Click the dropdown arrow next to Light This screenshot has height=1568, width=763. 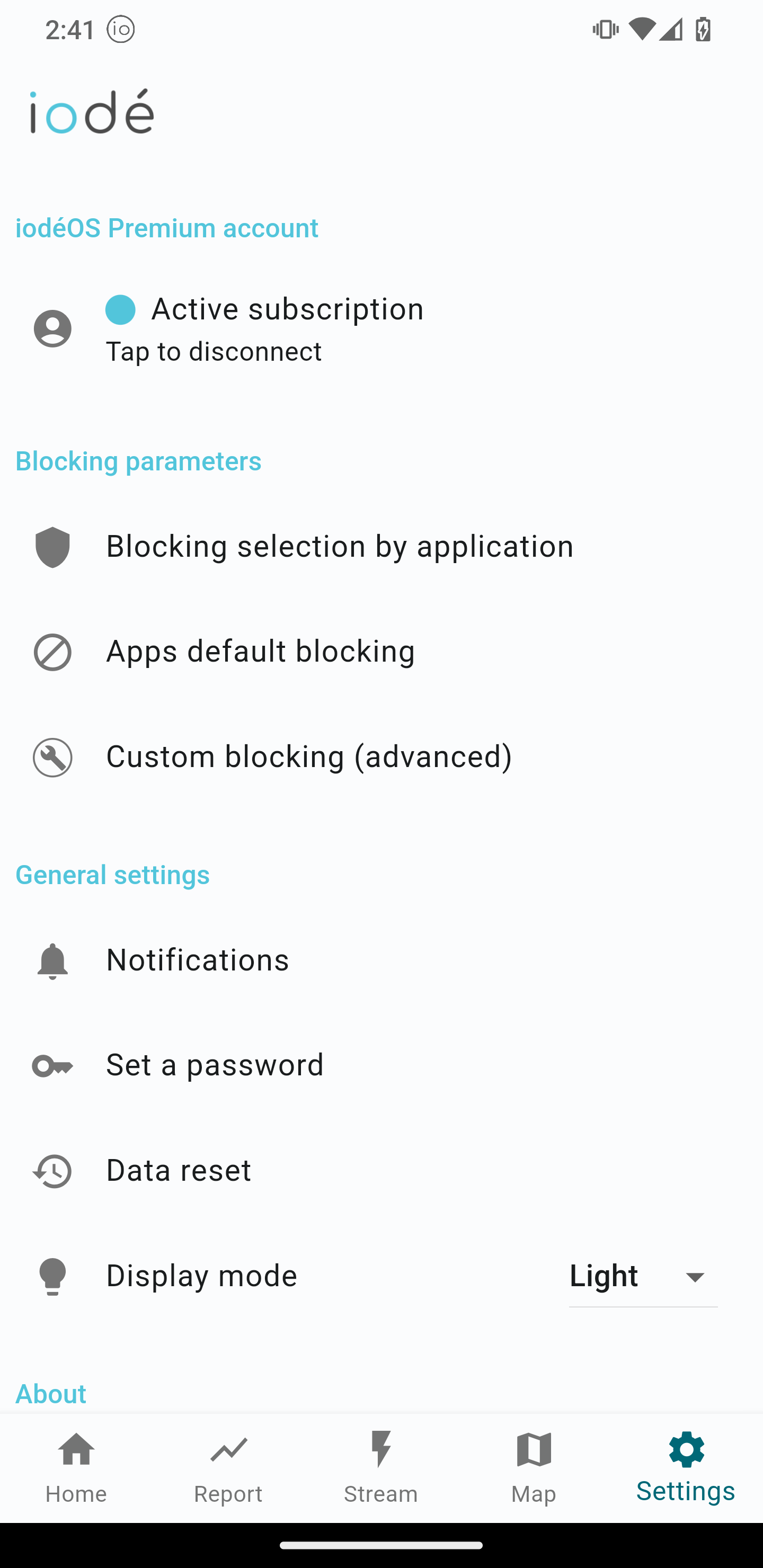pyautogui.click(x=695, y=1277)
